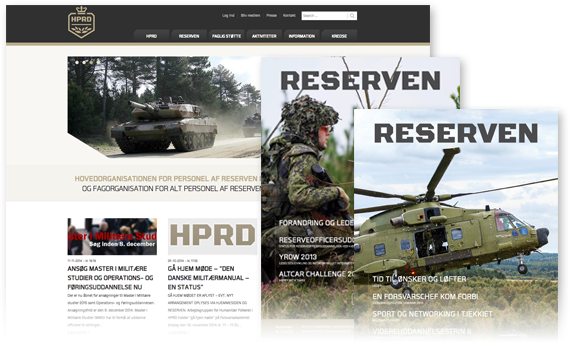570x360 pixels.
Task: Open the RESERVEN navigation tab
Action: pyautogui.click(x=189, y=36)
